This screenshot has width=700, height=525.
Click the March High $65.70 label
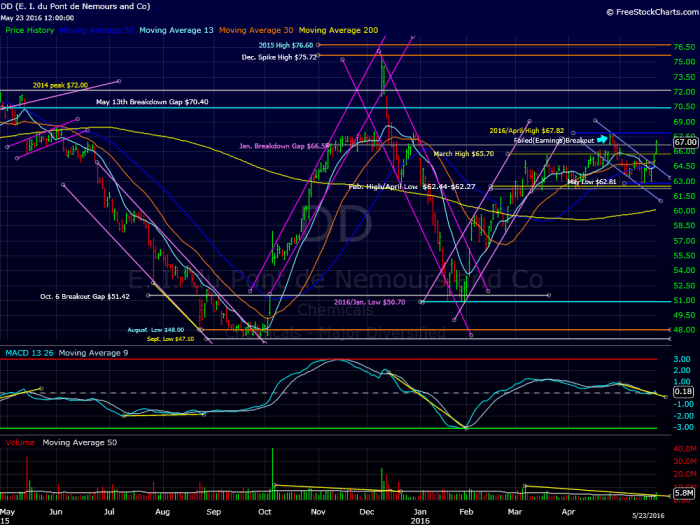point(464,154)
